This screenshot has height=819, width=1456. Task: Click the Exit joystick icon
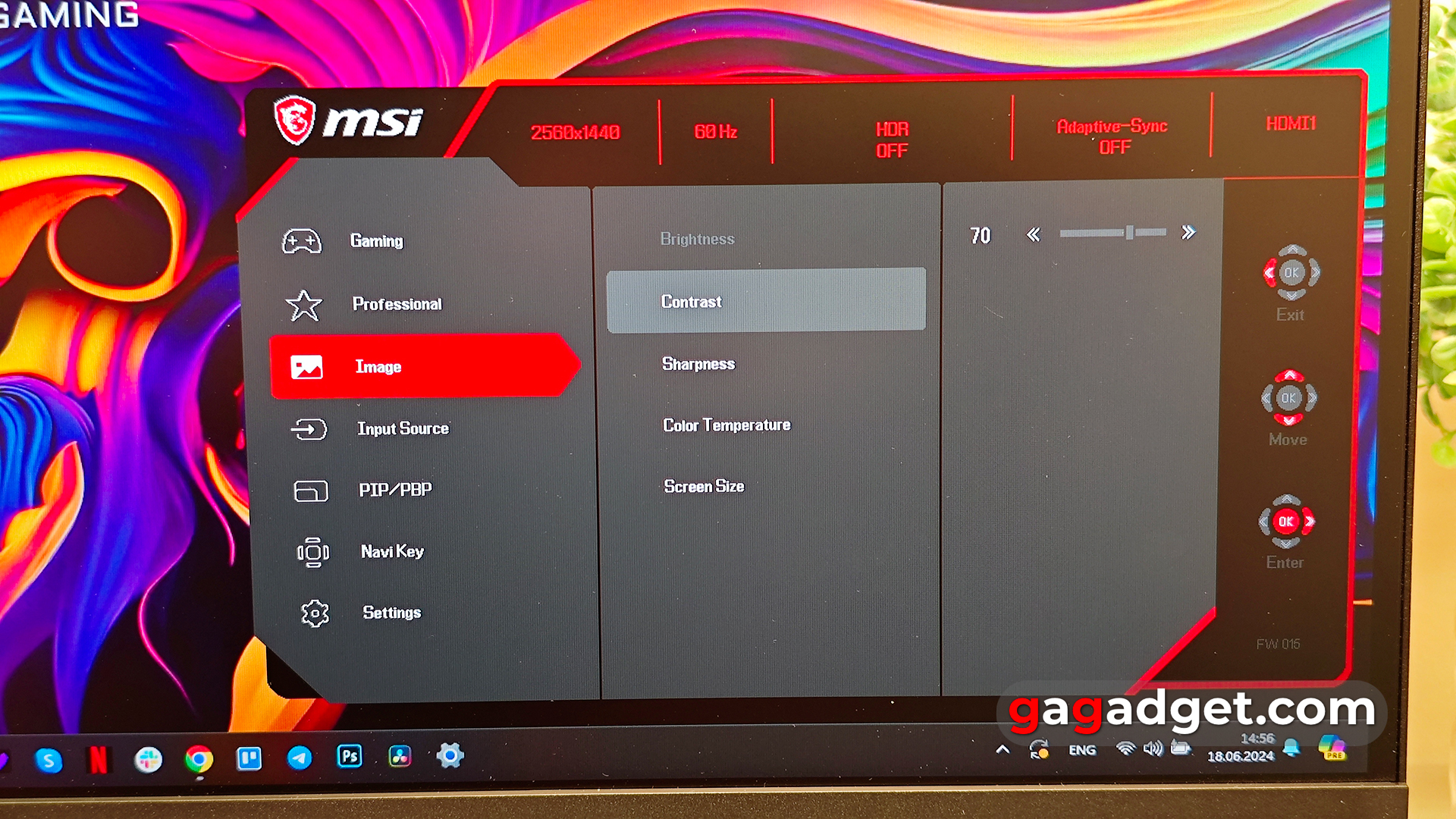(x=1291, y=272)
